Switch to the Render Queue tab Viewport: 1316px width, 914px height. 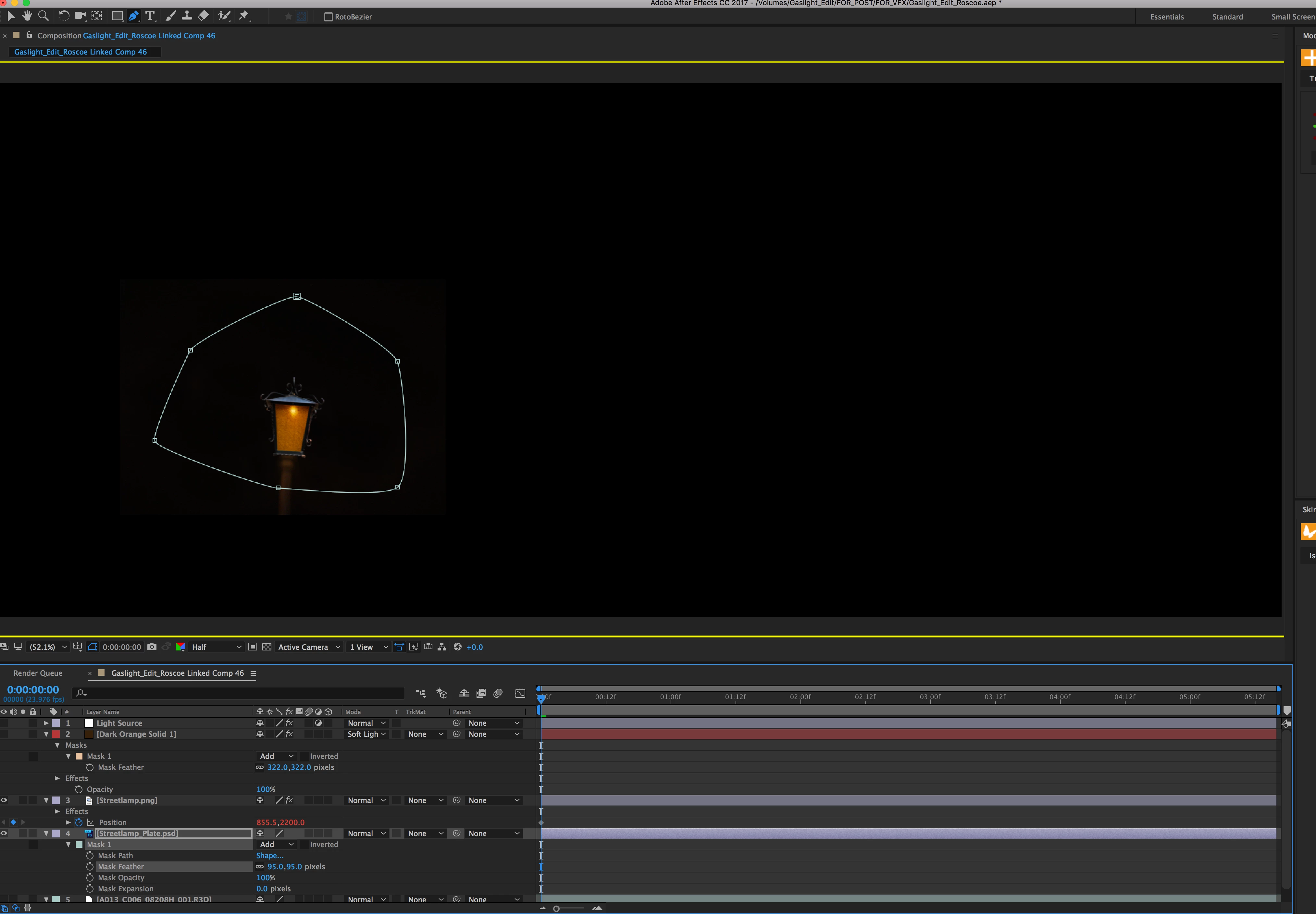38,673
